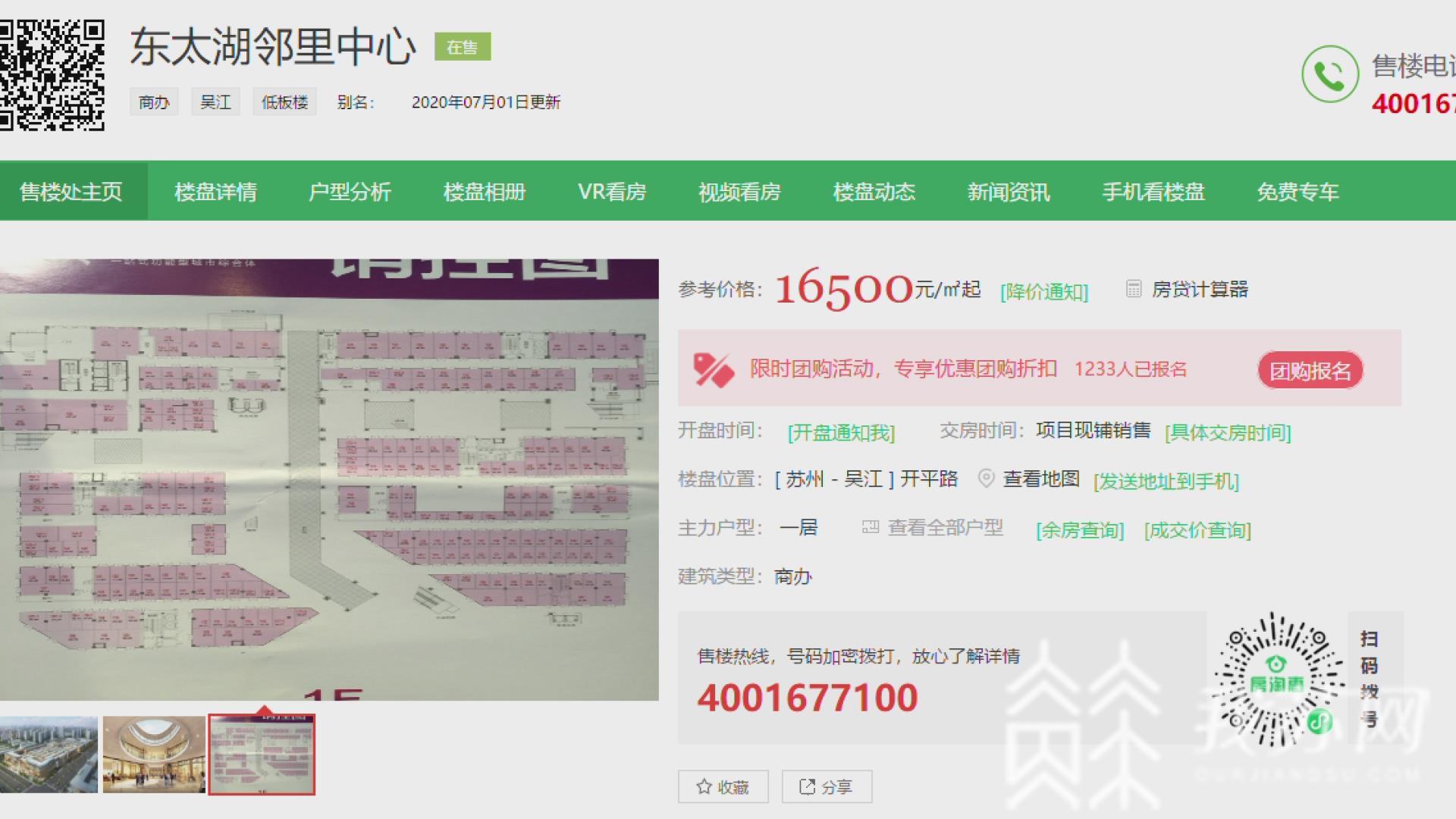
Task: Click the 1233人已报名 text
Action: tap(1131, 369)
